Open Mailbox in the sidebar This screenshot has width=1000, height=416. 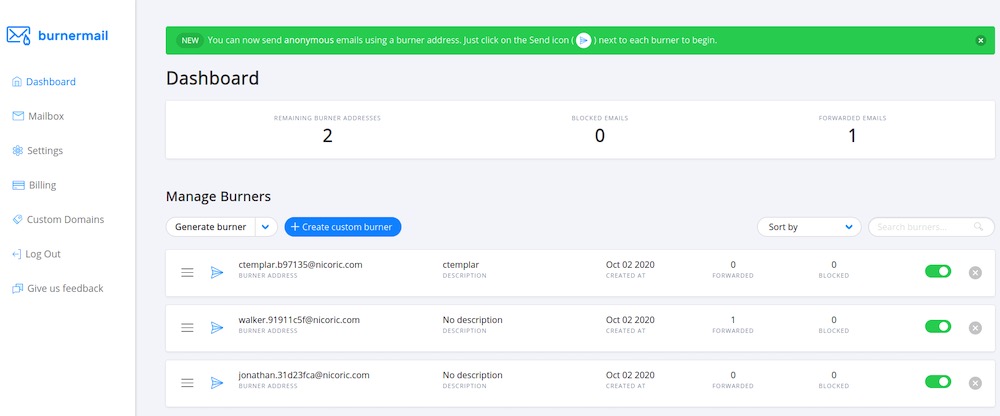(38, 116)
